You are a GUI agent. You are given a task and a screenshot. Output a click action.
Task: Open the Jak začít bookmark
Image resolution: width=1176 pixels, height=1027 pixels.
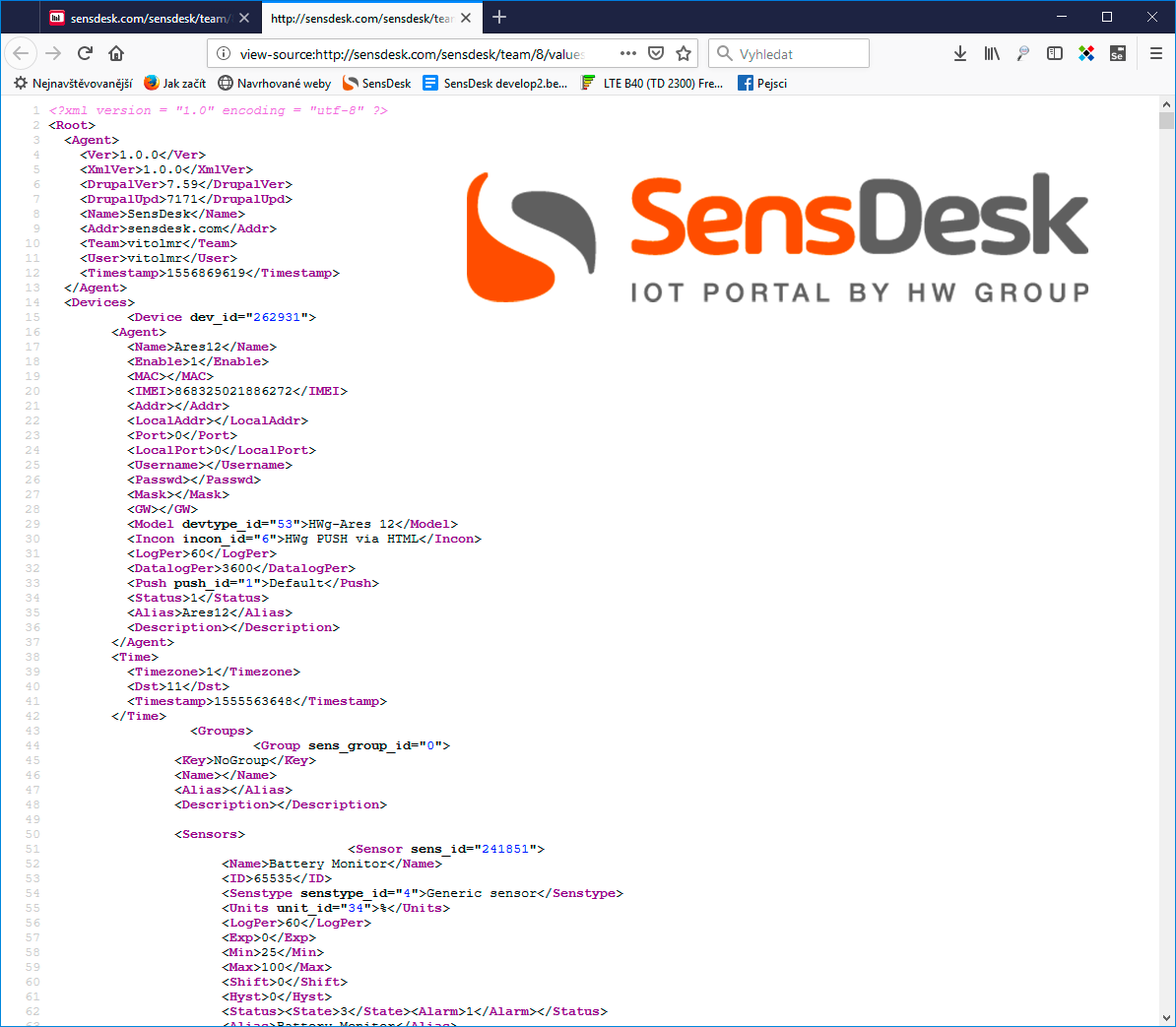pos(174,84)
